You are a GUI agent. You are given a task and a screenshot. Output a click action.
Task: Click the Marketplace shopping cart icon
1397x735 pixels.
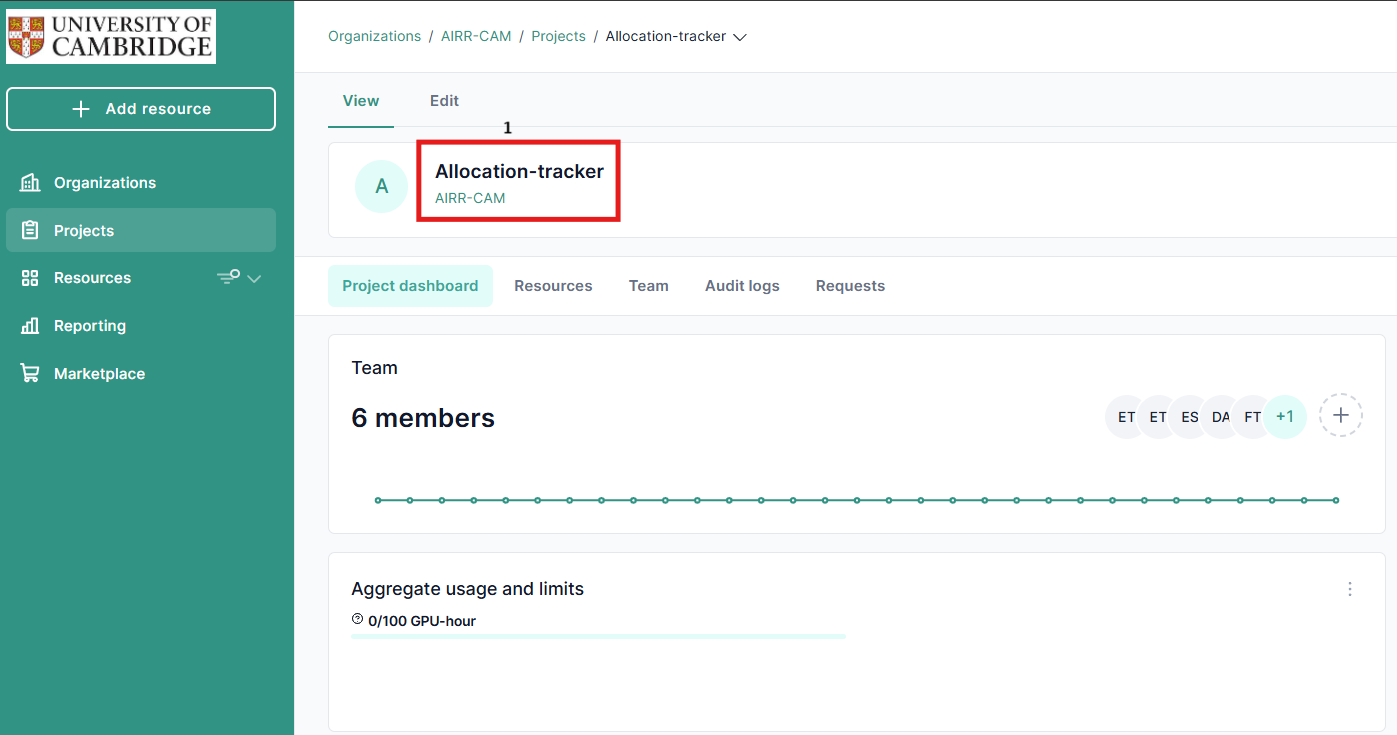point(30,374)
